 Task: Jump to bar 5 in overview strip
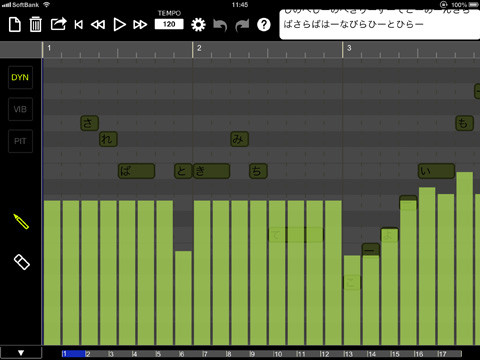158,354
